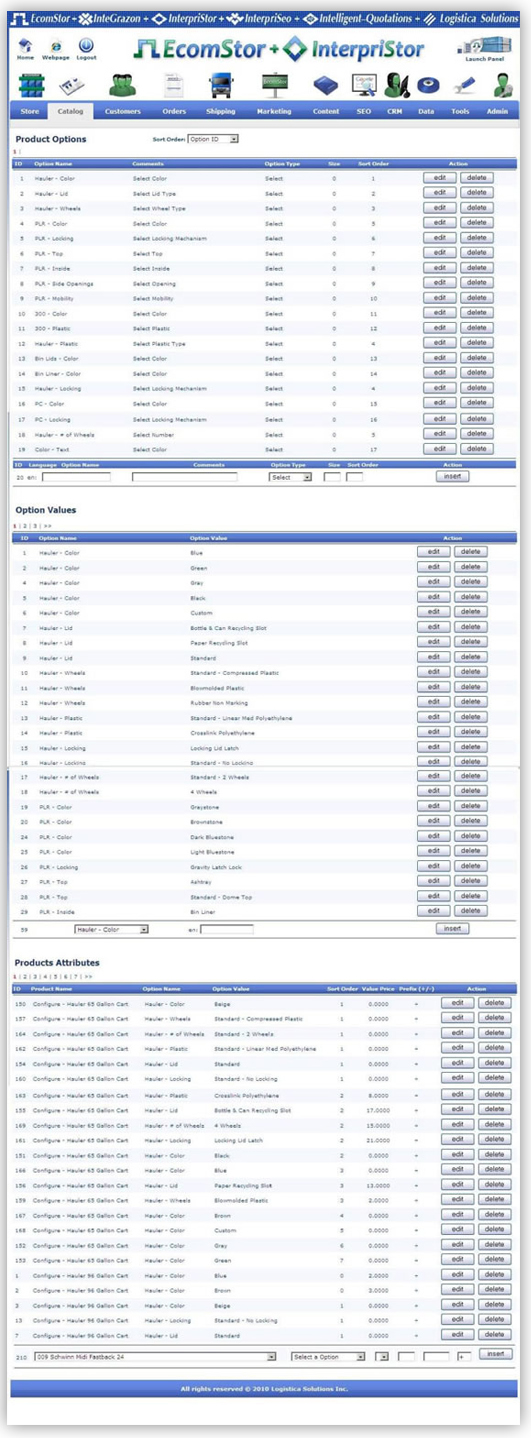Screen dimensions: 531x1438
Task: Open the Store tab
Action: tap(30, 111)
